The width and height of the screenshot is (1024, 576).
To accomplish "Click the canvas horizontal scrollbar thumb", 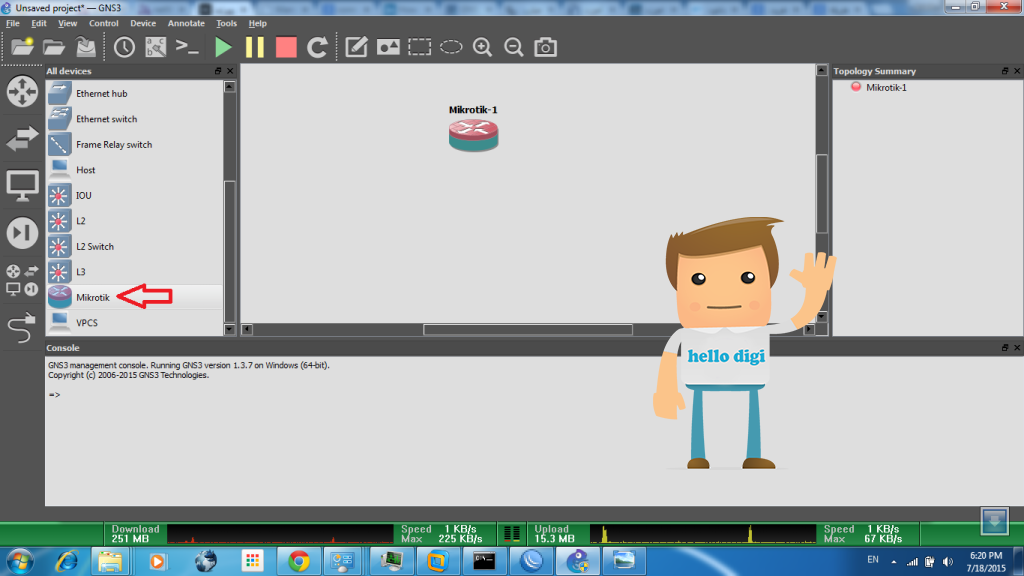I will click(528, 329).
